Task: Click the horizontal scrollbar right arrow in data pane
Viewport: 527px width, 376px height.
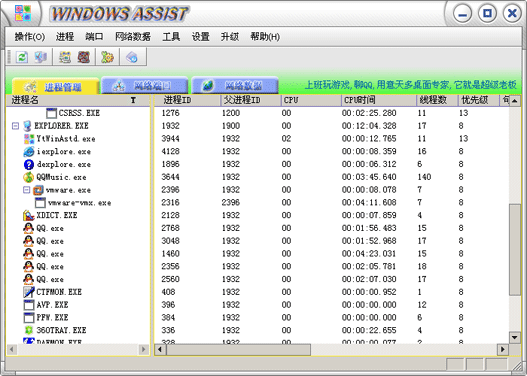Action: (502, 349)
